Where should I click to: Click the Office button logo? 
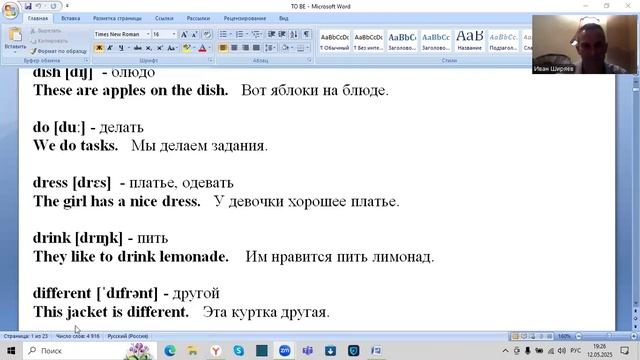(11, 10)
